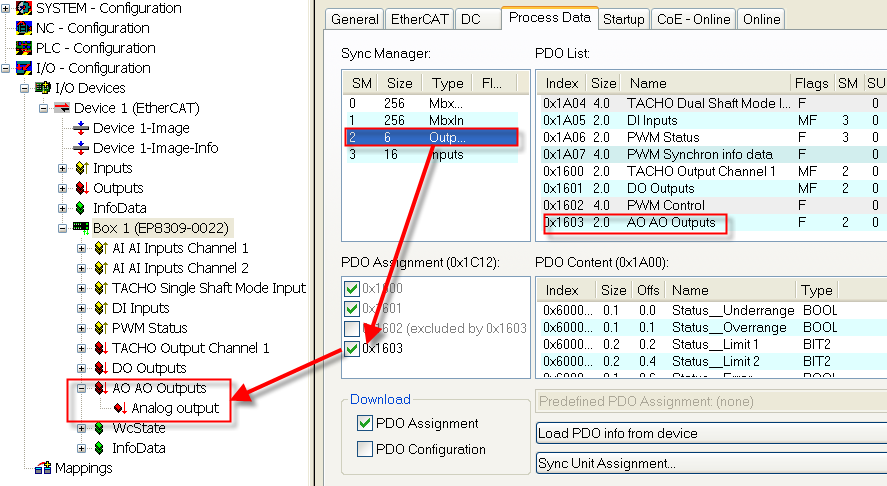Collapse the Device 1 (EtherCAT) node
Image resolution: width=887 pixels, height=486 pixels.
point(44,108)
